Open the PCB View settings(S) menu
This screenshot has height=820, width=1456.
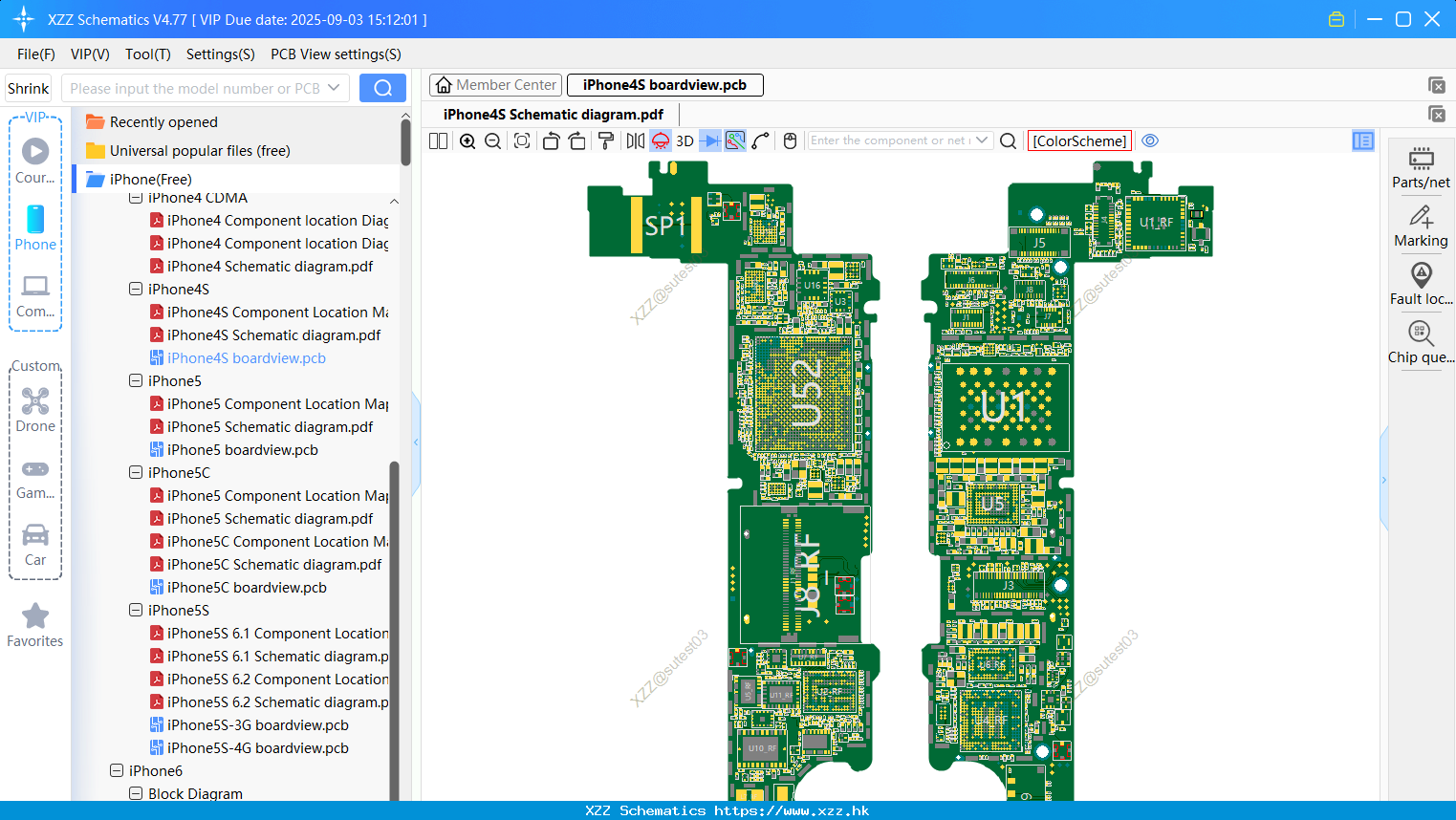point(336,54)
